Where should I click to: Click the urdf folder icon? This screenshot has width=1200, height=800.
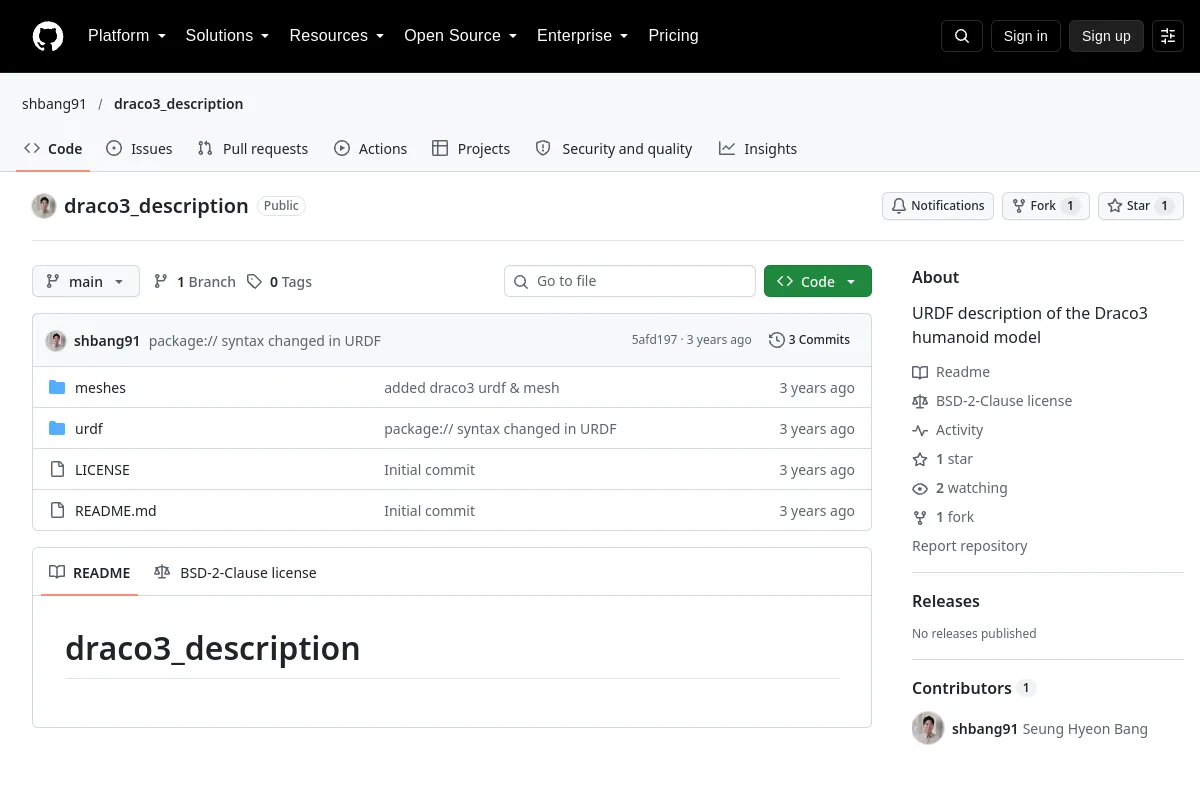pos(57,429)
